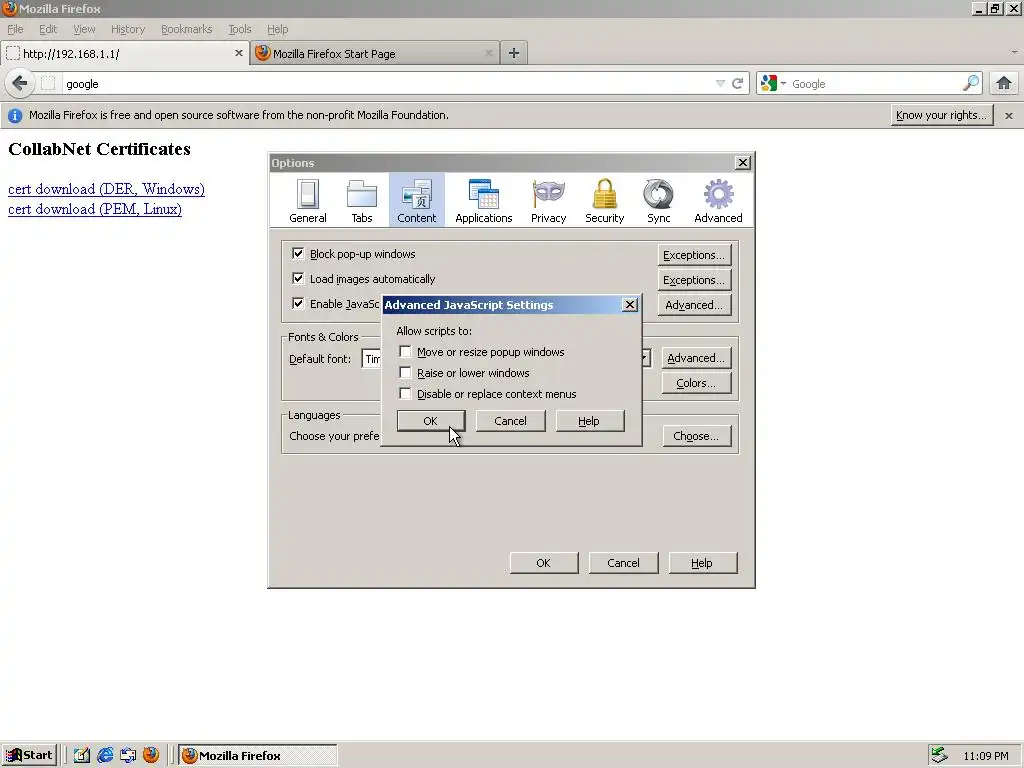Screen dimensions: 1024x768
Task: Open the View menu
Action: [x=84, y=29]
